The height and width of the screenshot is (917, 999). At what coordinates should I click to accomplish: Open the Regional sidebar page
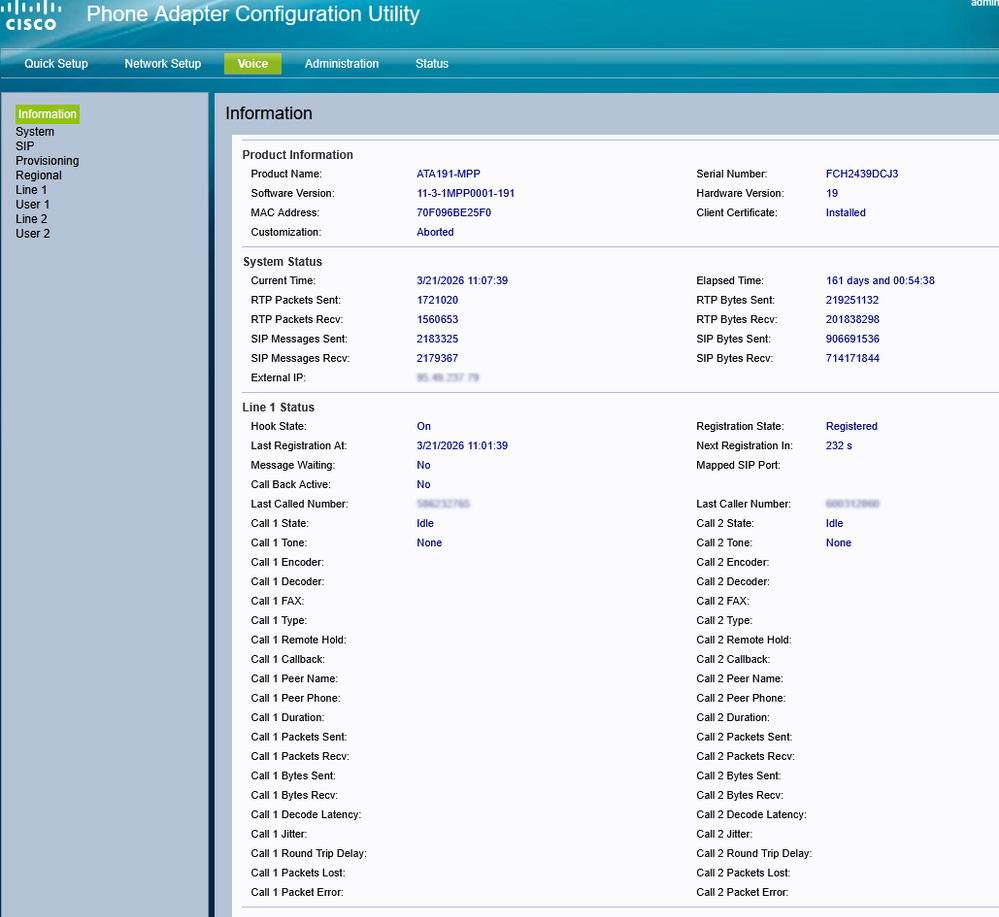tap(39, 175)
